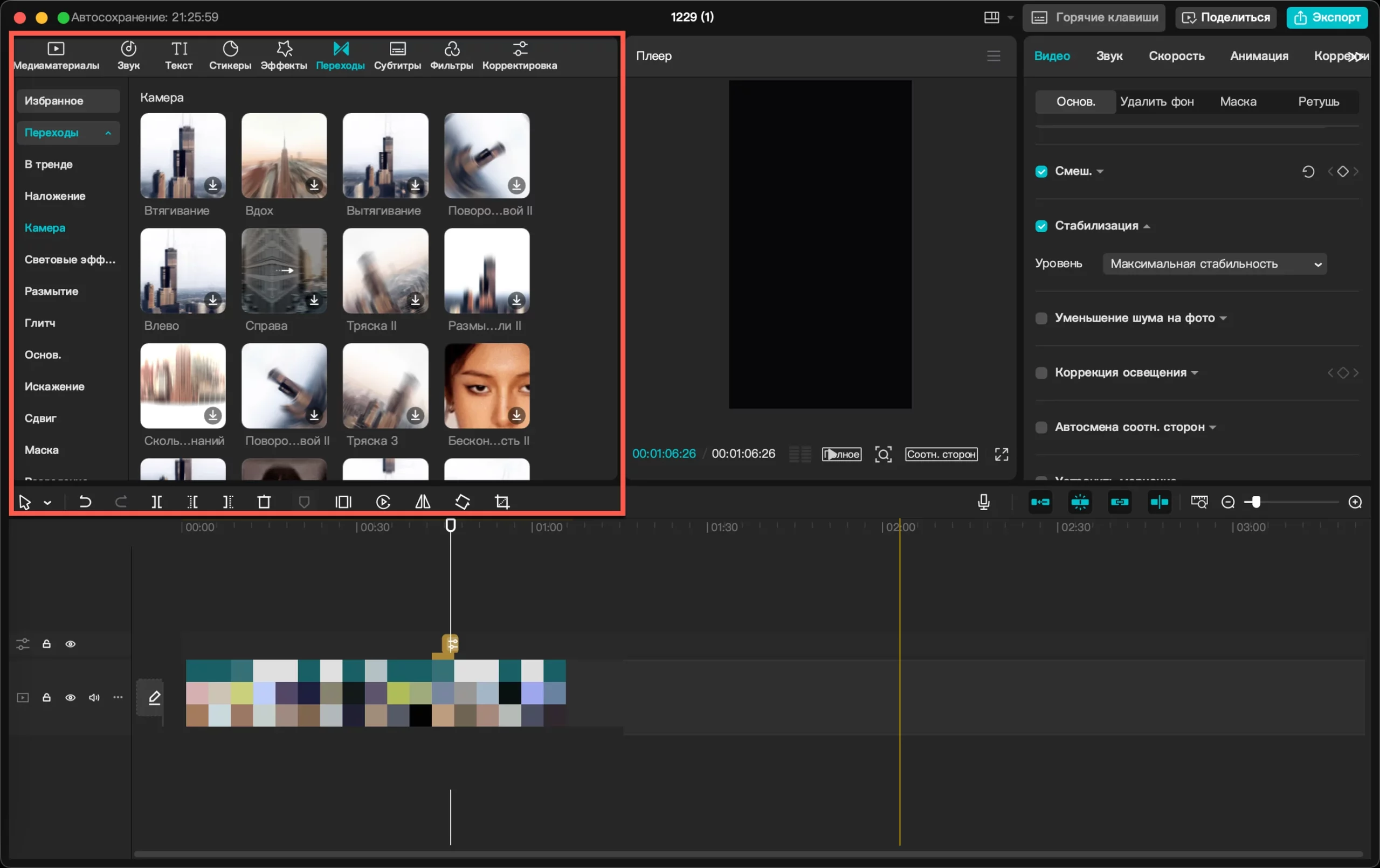This screenshot has height=868, width=1380.
Task: Toggle eye visibility on main video track
Action: [70, 697]
